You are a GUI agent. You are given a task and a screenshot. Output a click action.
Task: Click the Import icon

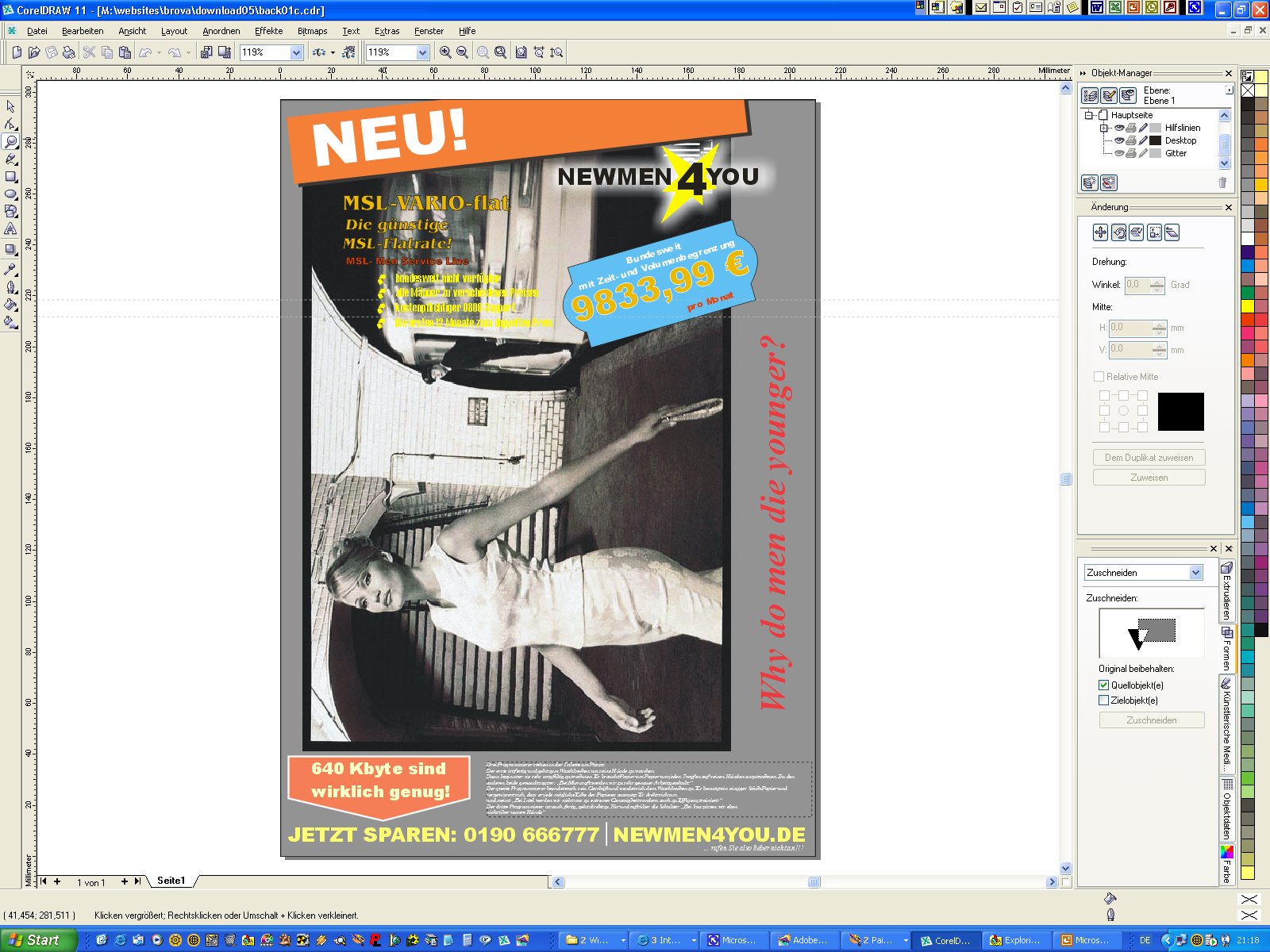(x=206, y=52)
